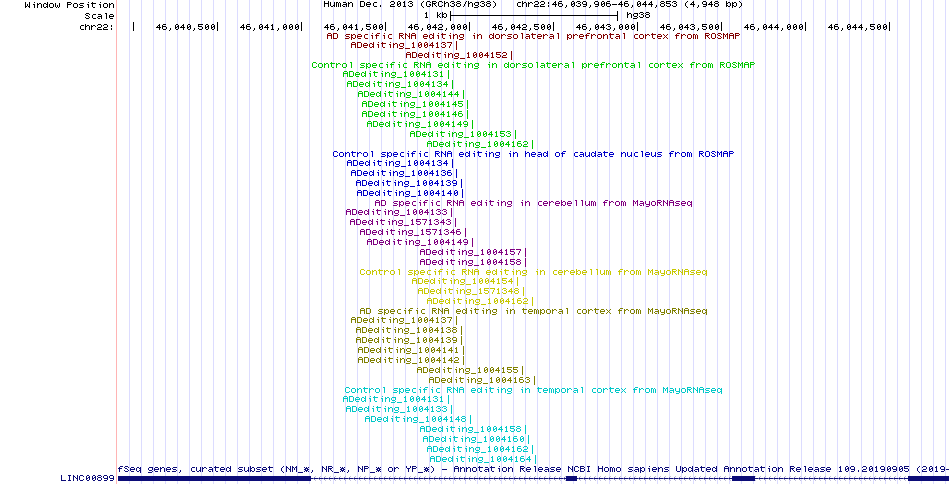Click the Window Position label
This screenshot has height=484, width=950.
(70, 5)
